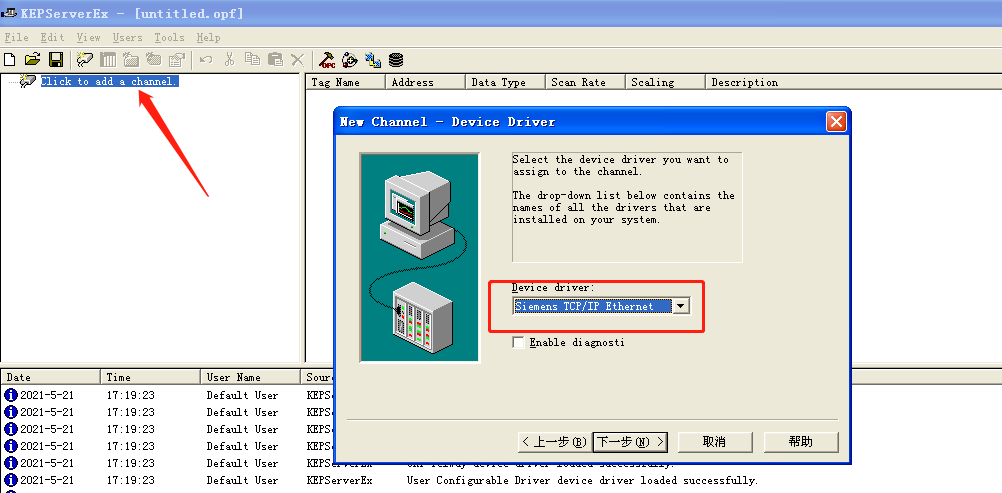Click the 上一步 (Back) button
The image size is (1002, 493).
coord(553,441)
